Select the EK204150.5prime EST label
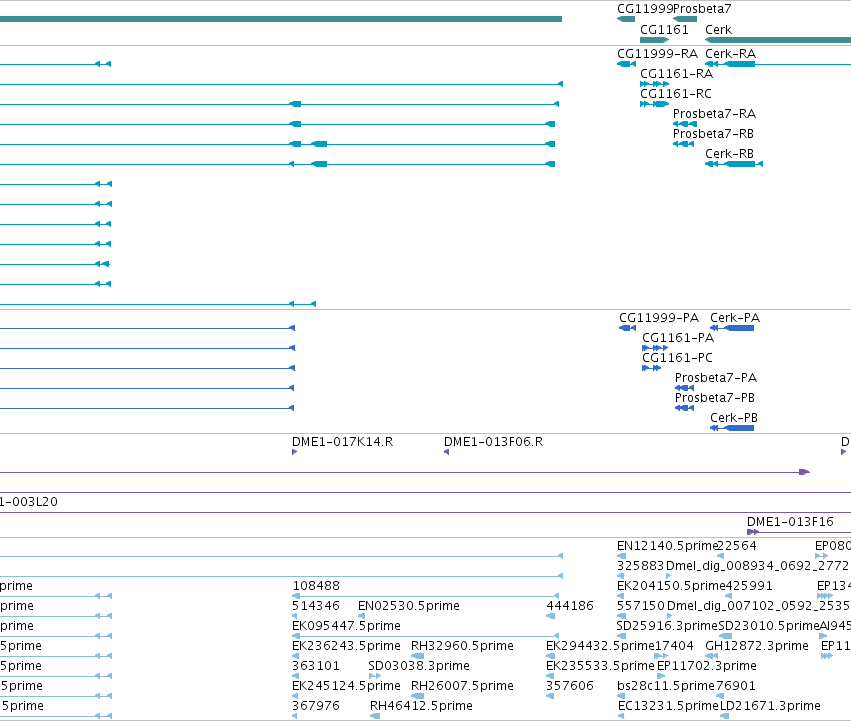The height and width of the screenshot is (721, 851). click(x=671, y=586)
